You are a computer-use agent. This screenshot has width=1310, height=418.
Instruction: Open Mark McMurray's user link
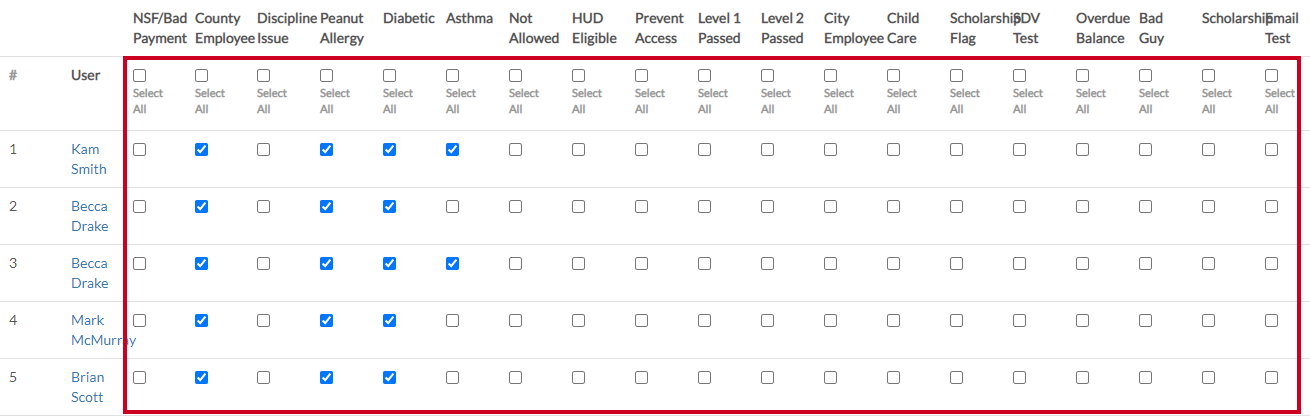103,330
